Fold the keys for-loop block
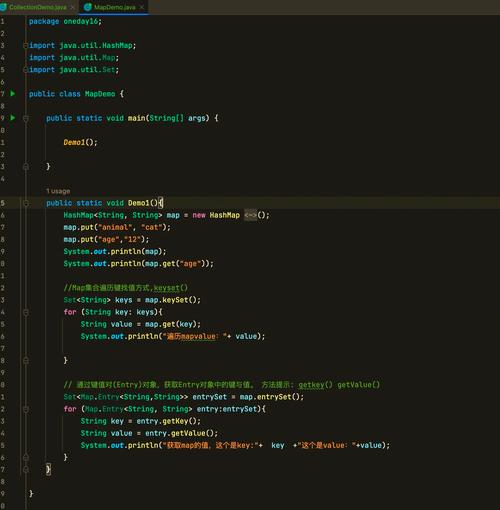 click(26, 312)
